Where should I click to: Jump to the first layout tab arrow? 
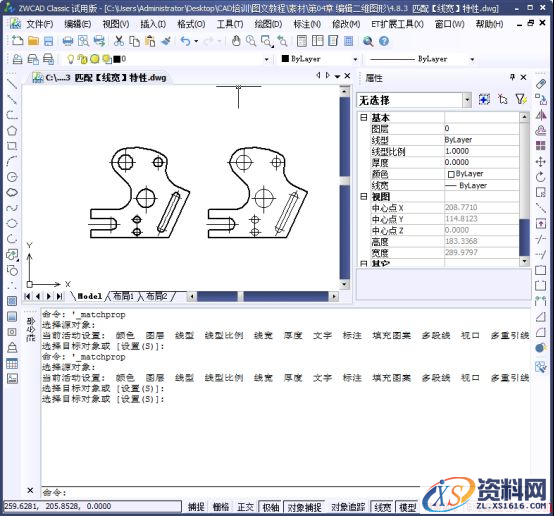(x=27, y=296)
